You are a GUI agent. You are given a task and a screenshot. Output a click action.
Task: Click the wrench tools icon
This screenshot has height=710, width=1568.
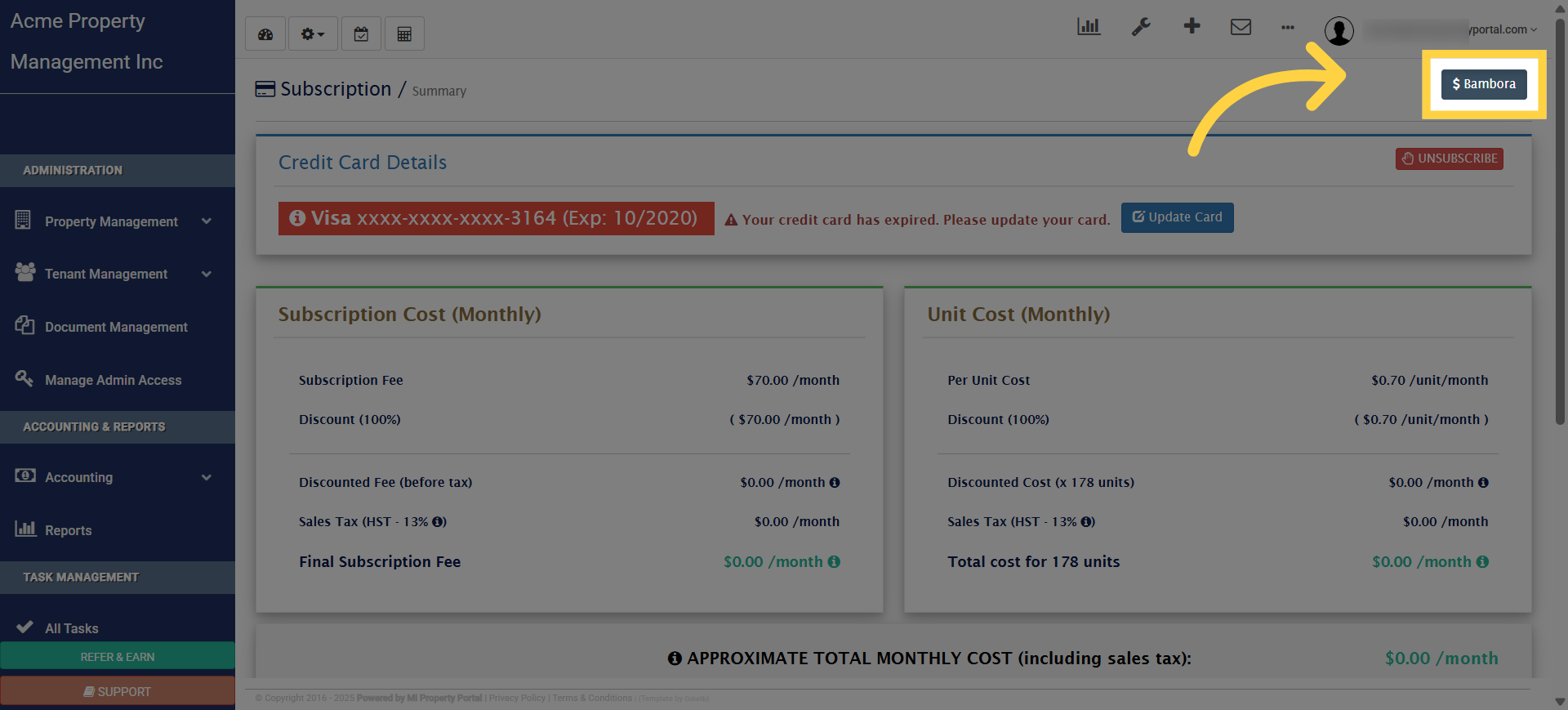tap(1141, 27)
